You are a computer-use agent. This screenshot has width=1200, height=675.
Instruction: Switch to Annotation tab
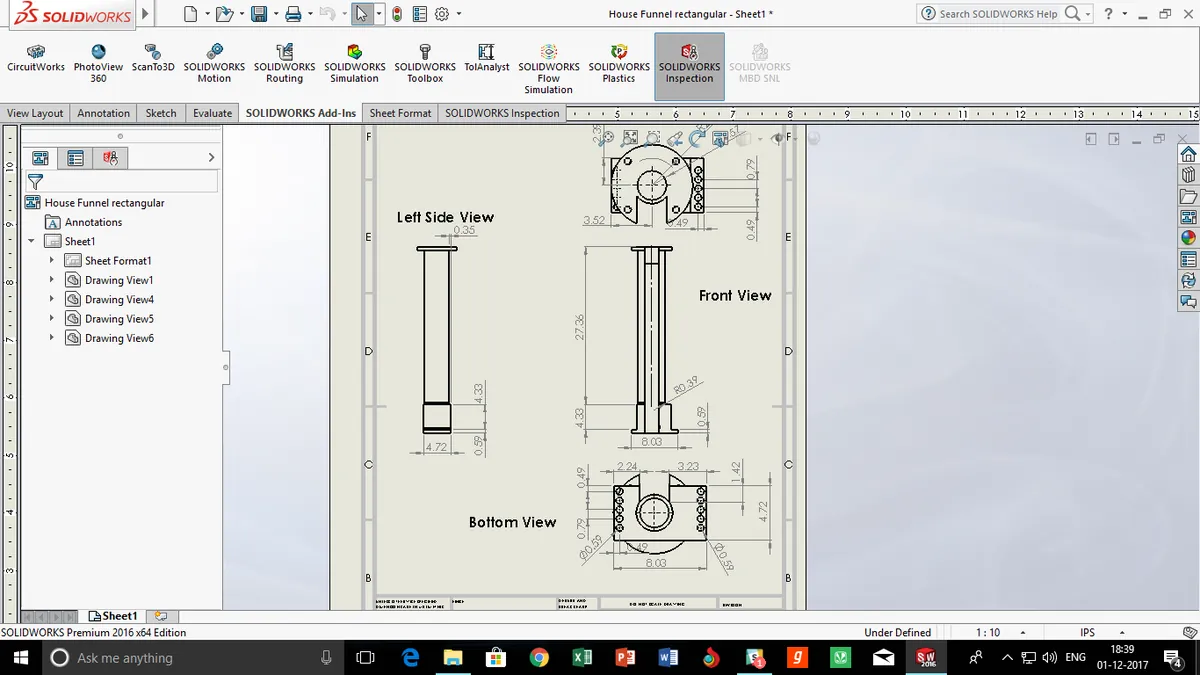104,113
